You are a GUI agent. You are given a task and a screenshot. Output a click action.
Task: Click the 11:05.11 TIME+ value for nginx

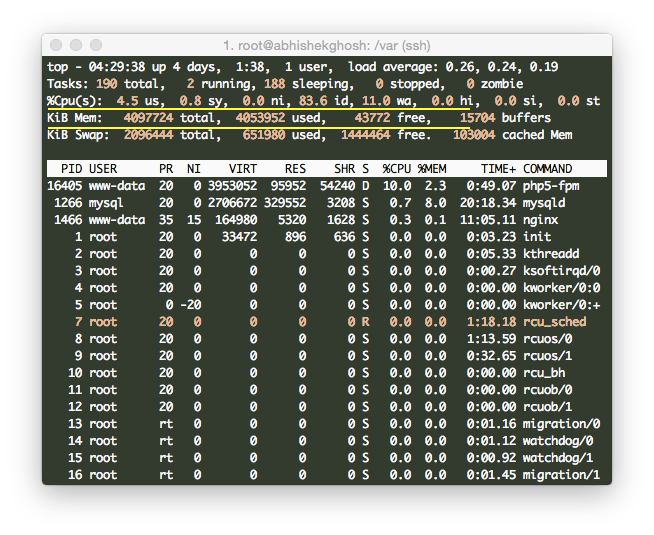(488, 220)
